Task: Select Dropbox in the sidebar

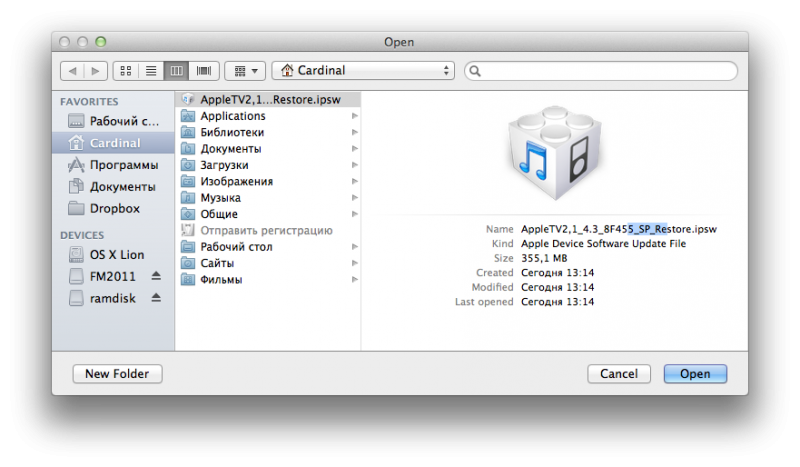Action: 114,208
